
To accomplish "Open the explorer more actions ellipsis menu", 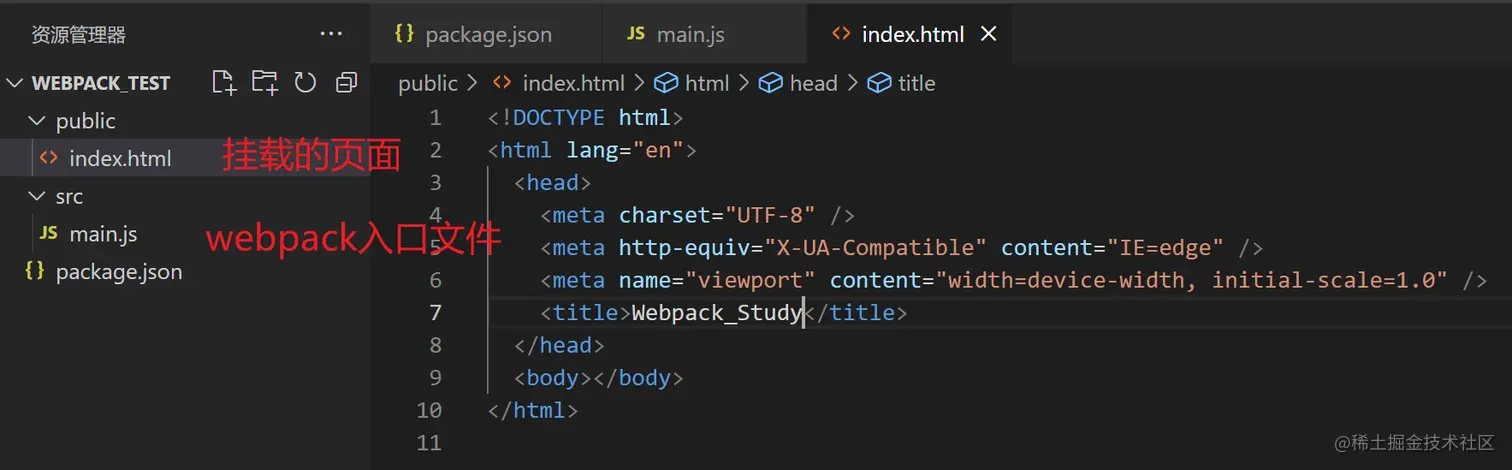I will pyautogui.click(x=331, y=34).
